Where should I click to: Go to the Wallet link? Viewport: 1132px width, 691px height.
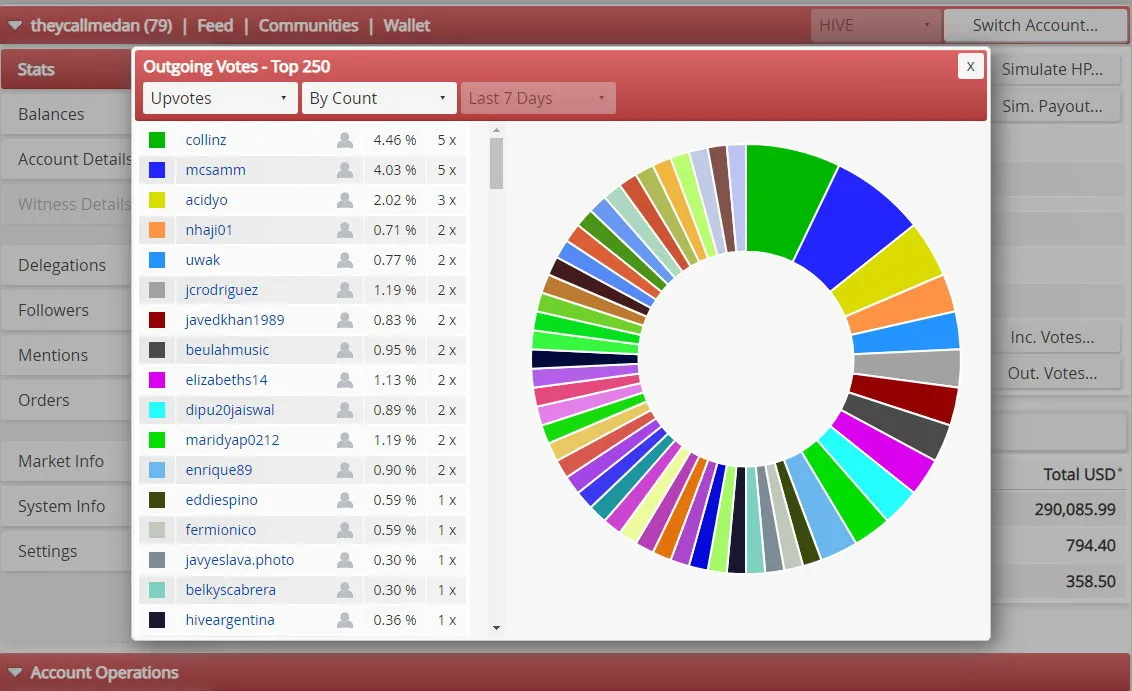pos(406,26)
